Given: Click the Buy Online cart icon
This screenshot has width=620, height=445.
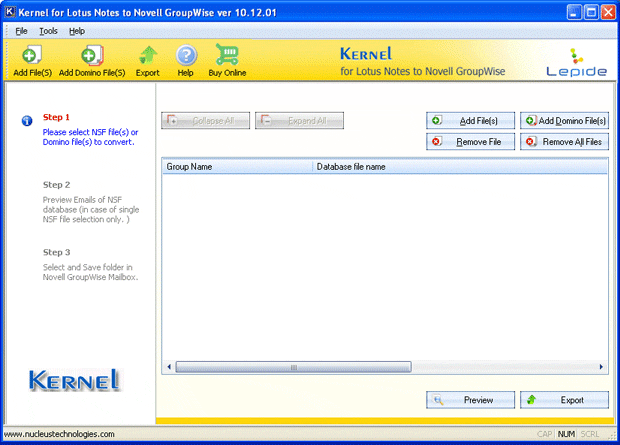Looking at the screenshot, I should pyautogui.click(x=227, y=57).
